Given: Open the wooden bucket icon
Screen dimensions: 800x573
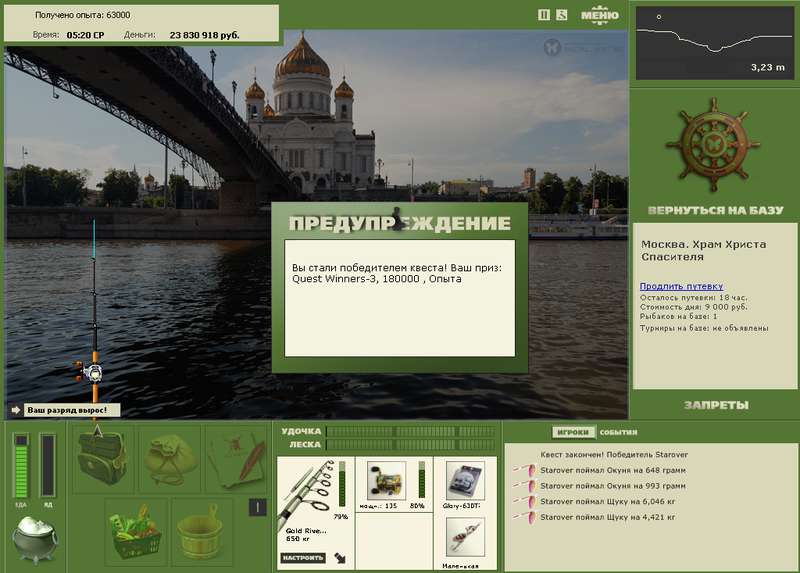Looking at the screenshot, I should (200, 533).
